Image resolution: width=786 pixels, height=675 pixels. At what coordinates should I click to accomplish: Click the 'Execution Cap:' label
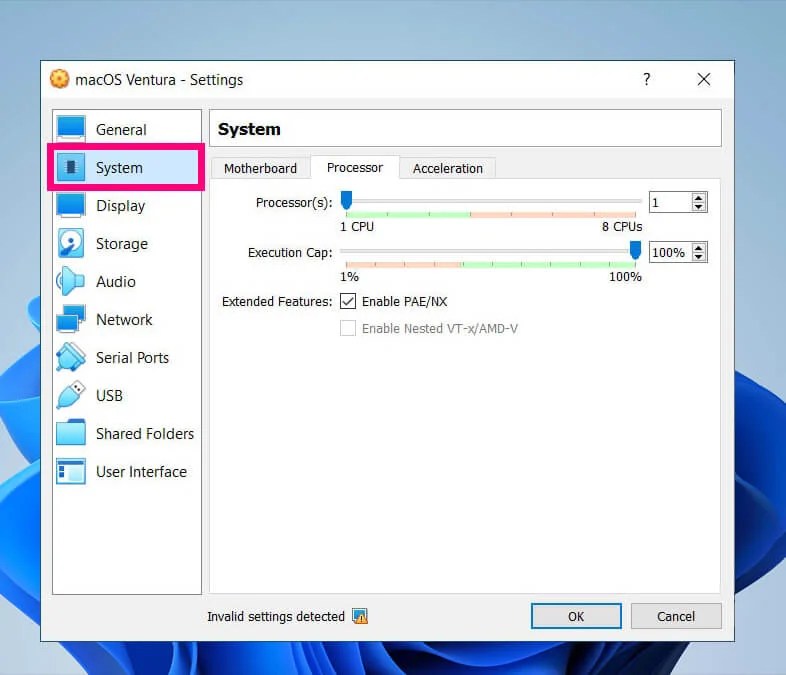point(290,253)
